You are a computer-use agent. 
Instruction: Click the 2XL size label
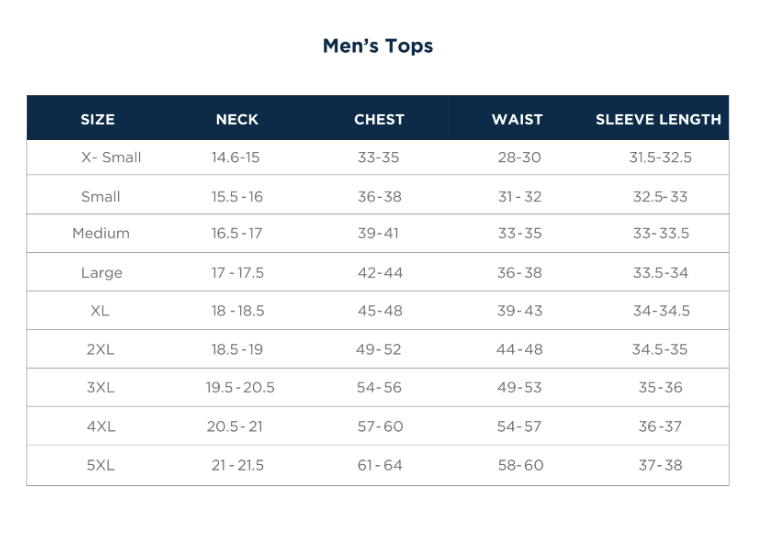(100, 350)
